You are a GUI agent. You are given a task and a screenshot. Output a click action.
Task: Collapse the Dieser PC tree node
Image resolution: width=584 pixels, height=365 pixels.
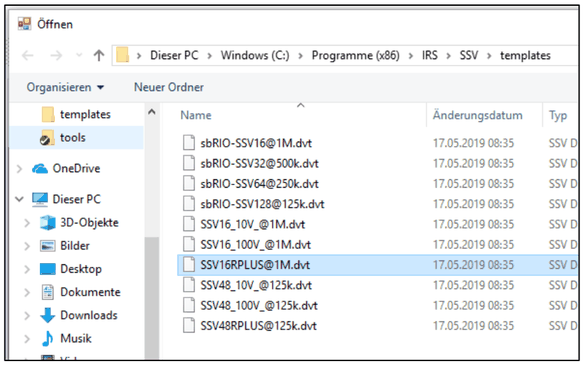click(19, 199)
